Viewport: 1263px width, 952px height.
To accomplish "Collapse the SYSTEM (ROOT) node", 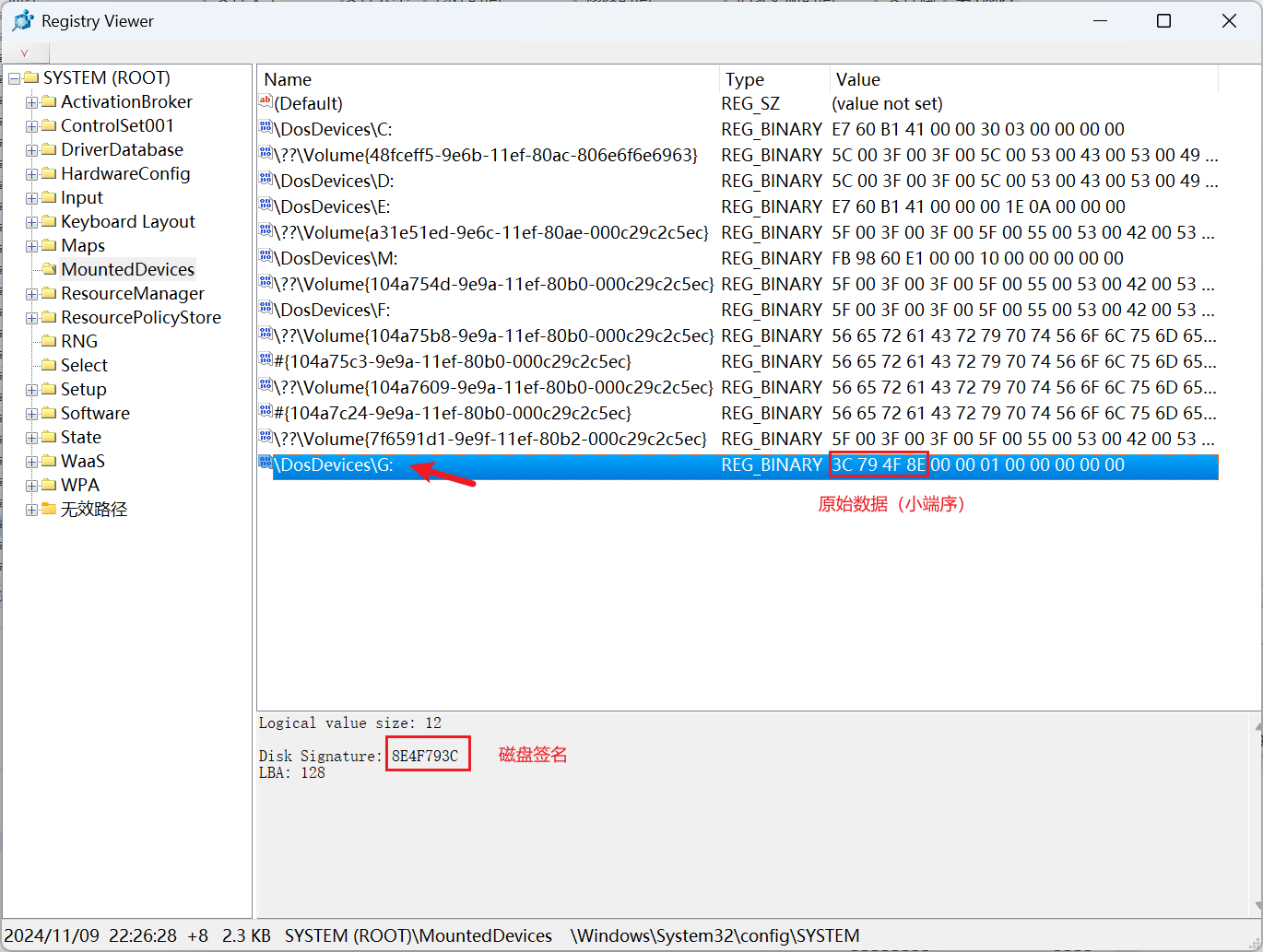I will tap(14, 78).
